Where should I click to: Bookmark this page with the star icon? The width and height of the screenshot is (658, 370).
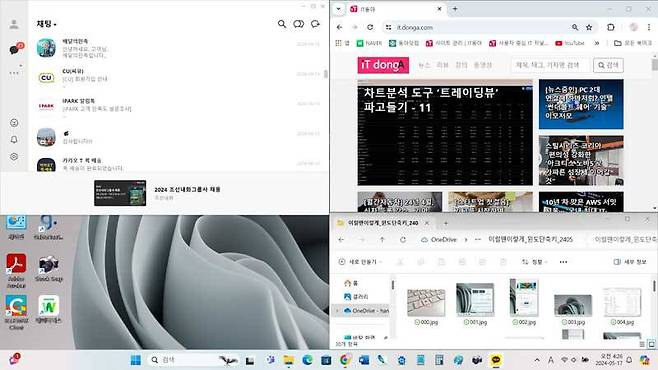tap(589, 27)
